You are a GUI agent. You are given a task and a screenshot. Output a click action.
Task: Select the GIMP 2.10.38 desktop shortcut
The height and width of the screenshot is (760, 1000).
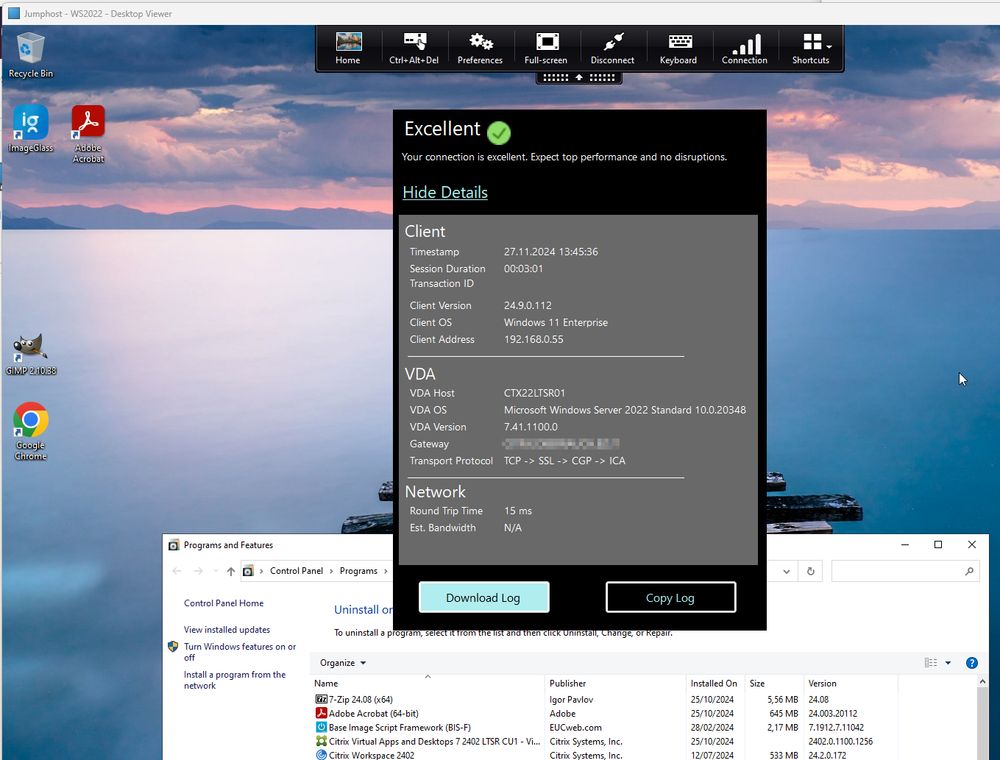pos(31,354)
